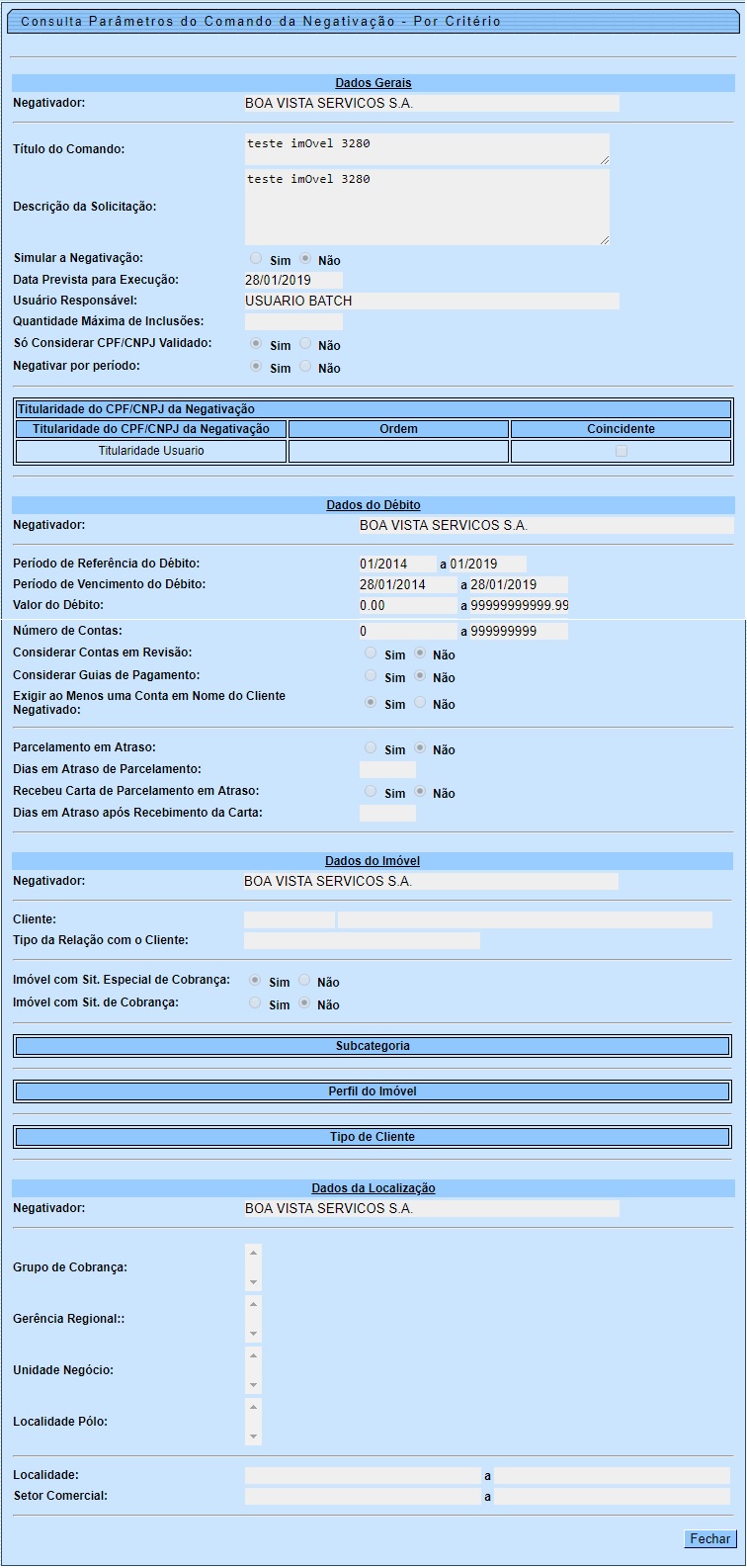
Task: Check the Coincidente checkbox for Titularidade Usuario
Action: [621, 451]
